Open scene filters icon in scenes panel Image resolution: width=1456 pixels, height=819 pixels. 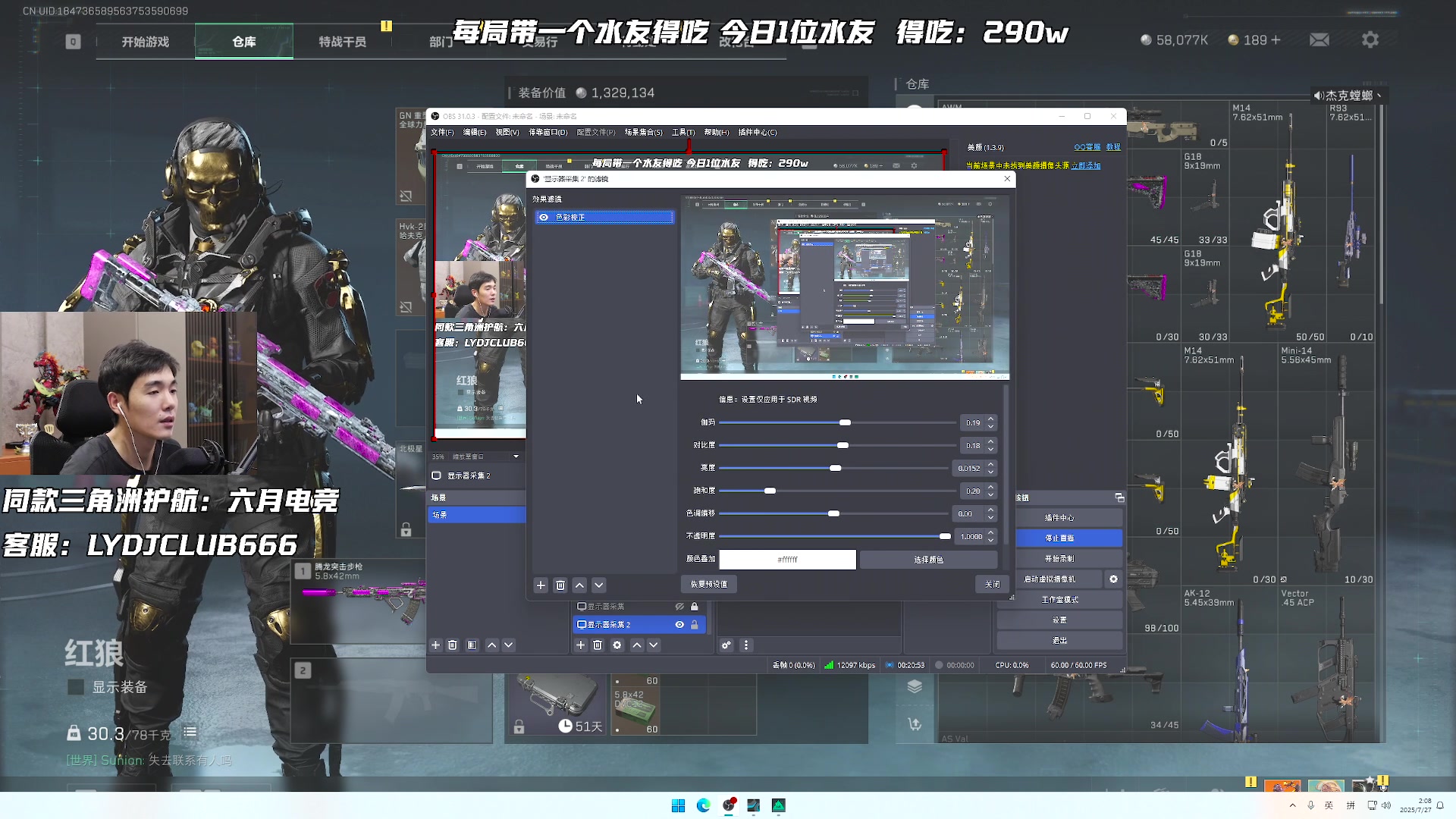(472, 645)
